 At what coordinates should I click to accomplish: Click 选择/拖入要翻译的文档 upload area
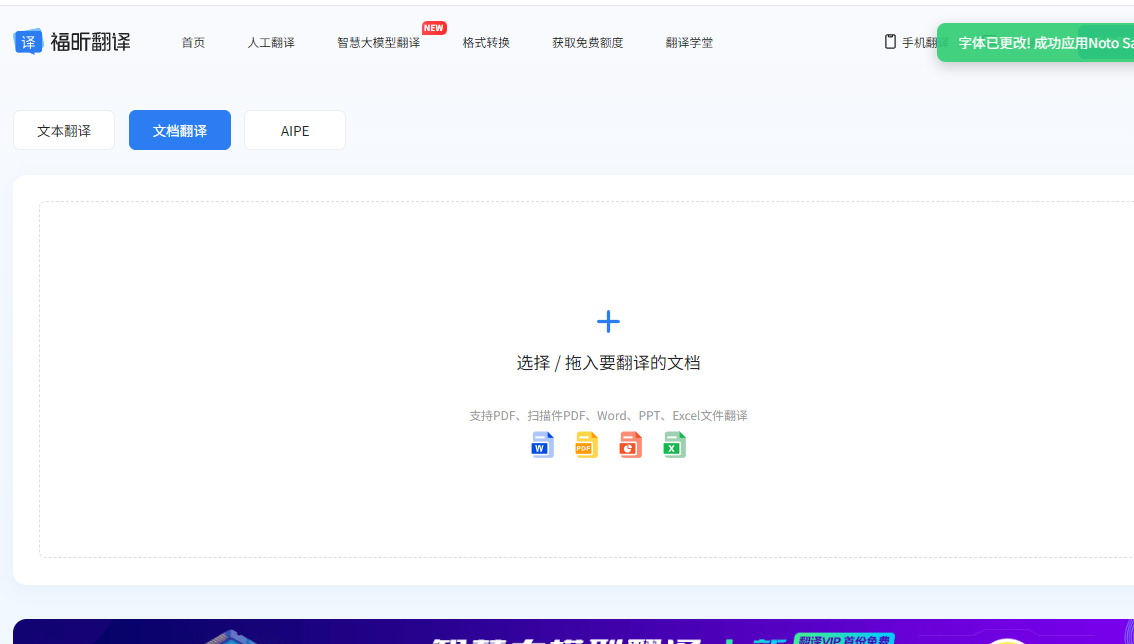(608, 362)
